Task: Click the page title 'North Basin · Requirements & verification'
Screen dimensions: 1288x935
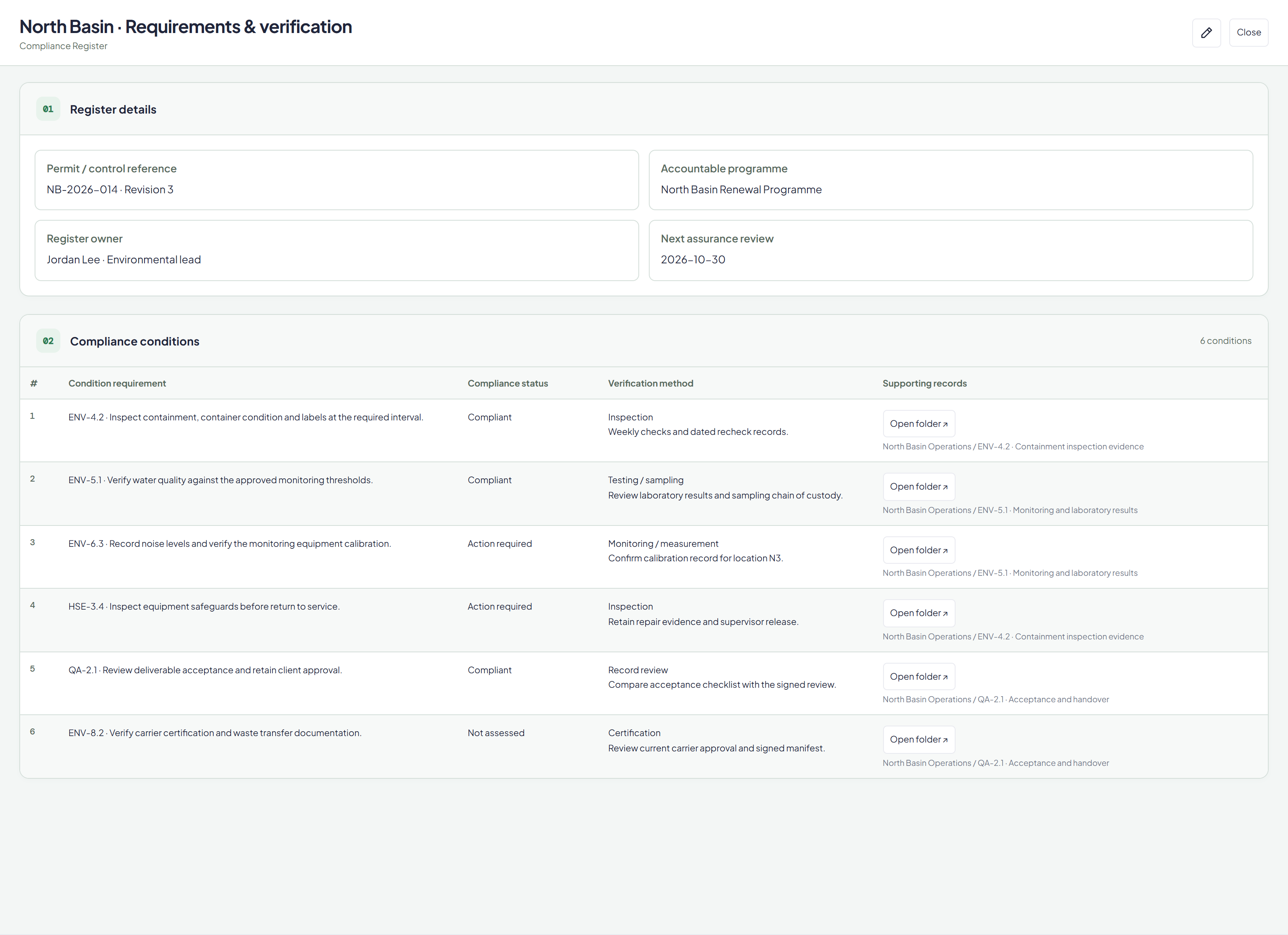Action: coord(186,27)
